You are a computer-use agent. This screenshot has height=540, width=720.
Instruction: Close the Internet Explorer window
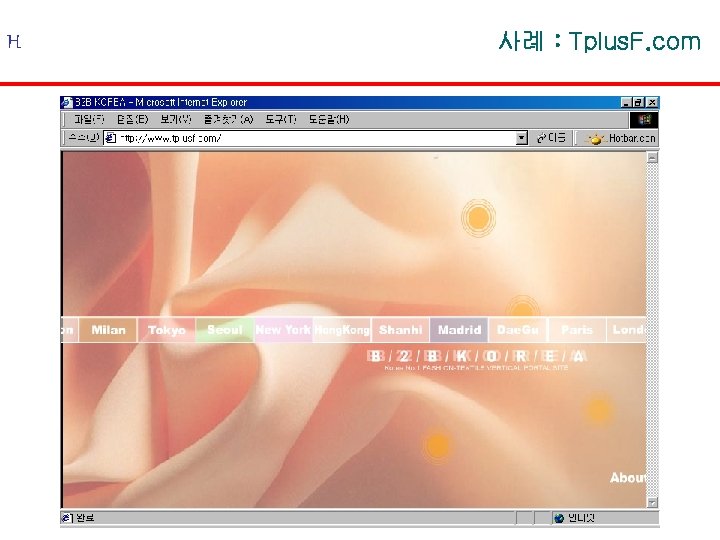click(652, 102)
